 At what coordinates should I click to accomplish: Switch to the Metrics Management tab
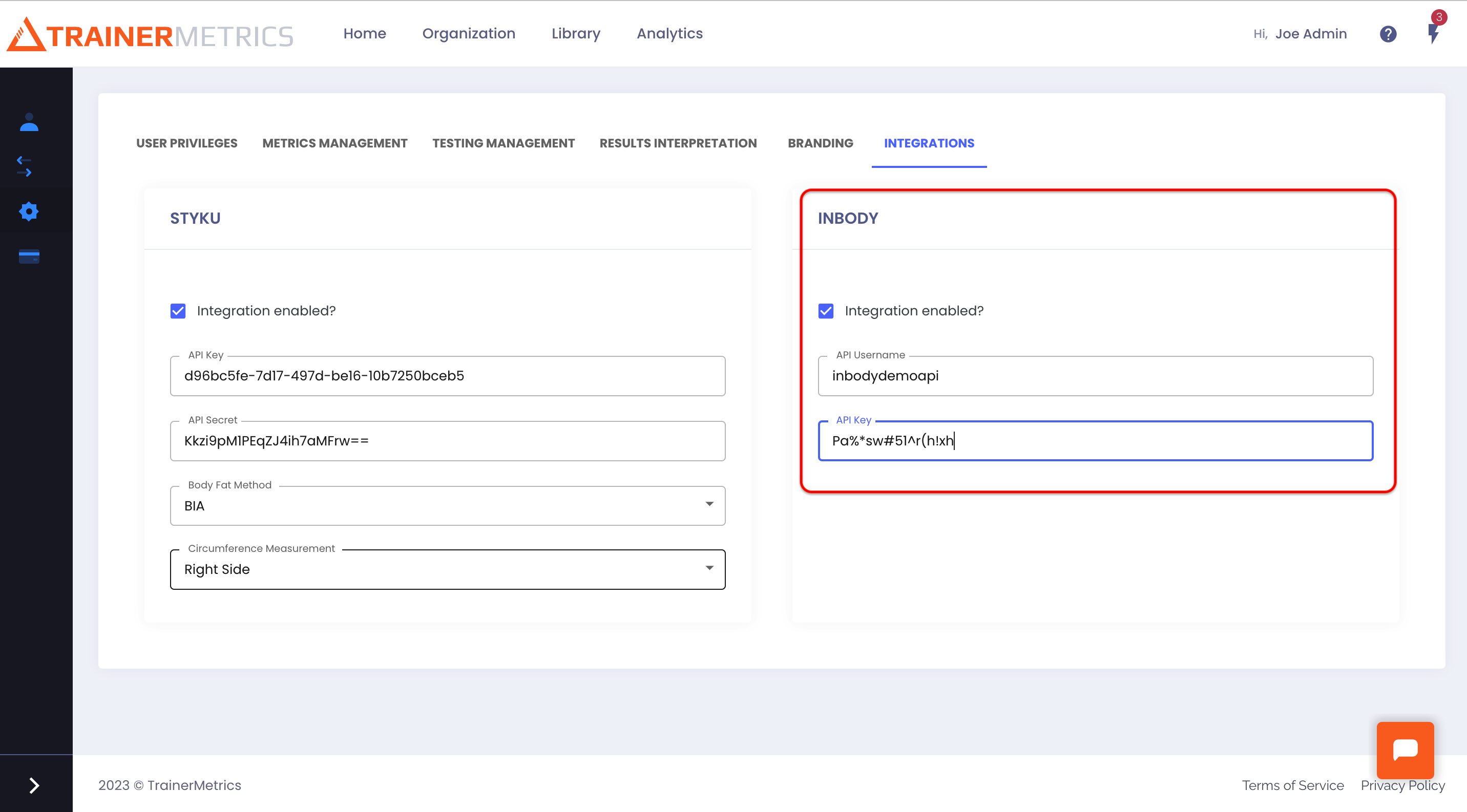335,143
